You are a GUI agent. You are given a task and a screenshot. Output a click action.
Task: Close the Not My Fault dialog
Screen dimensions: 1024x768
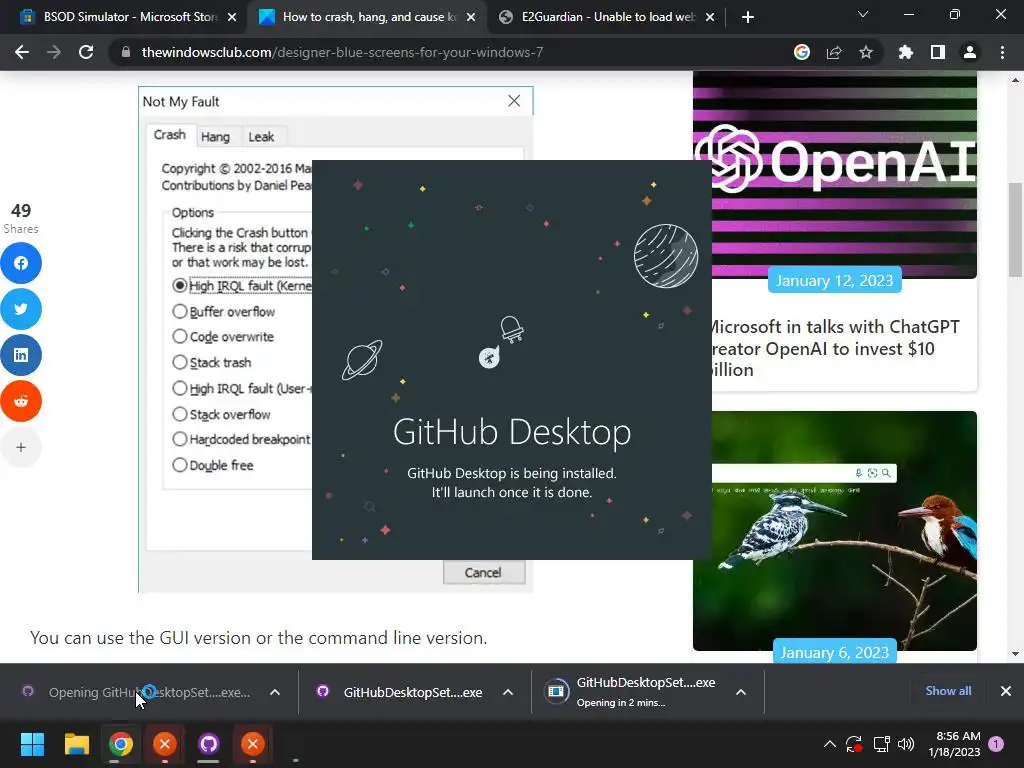point(514,101)
